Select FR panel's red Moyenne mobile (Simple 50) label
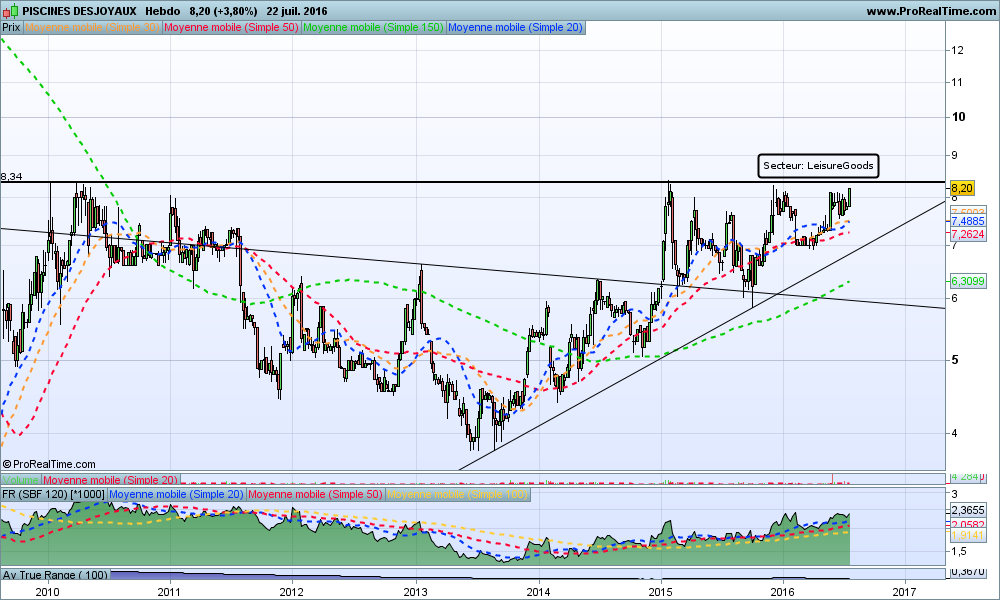Screen dimensions: 1000x600 315,494
